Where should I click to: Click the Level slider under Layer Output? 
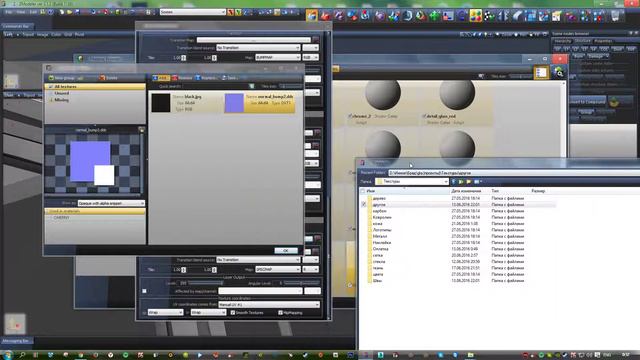click(x=205, y=283)
